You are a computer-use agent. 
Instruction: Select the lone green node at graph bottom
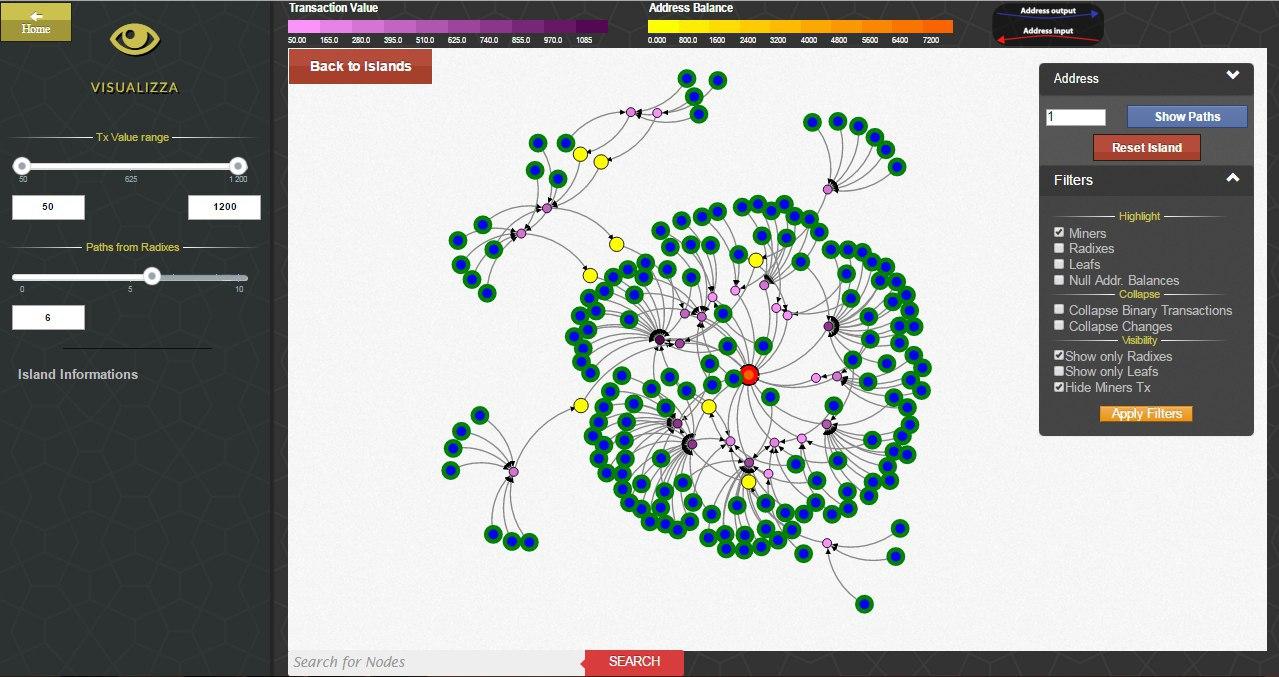pyautogui.click(x=864, y=604)
